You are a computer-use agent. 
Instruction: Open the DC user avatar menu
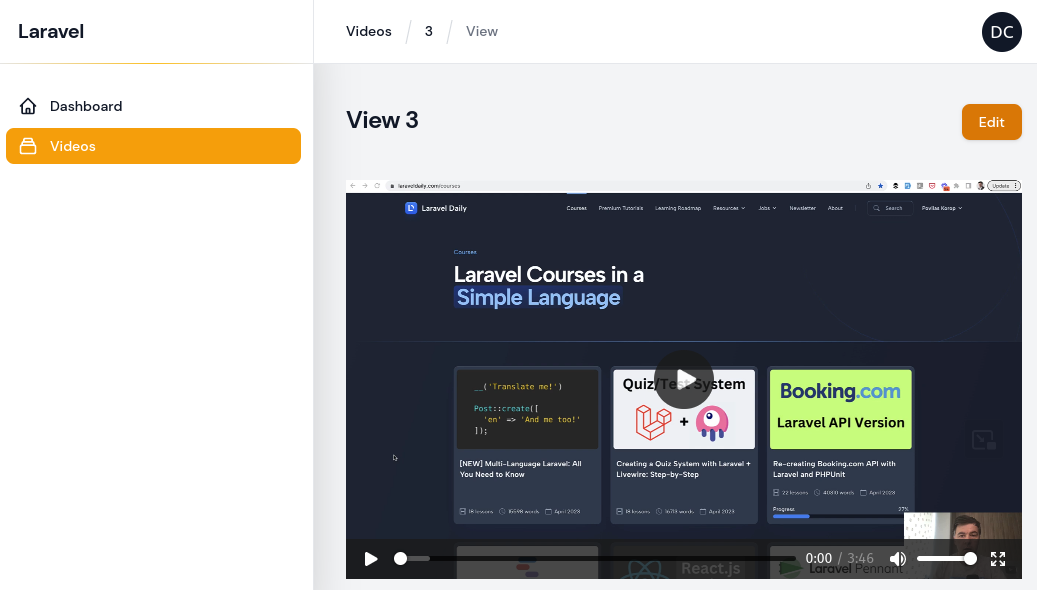(x=1001, y=31)
